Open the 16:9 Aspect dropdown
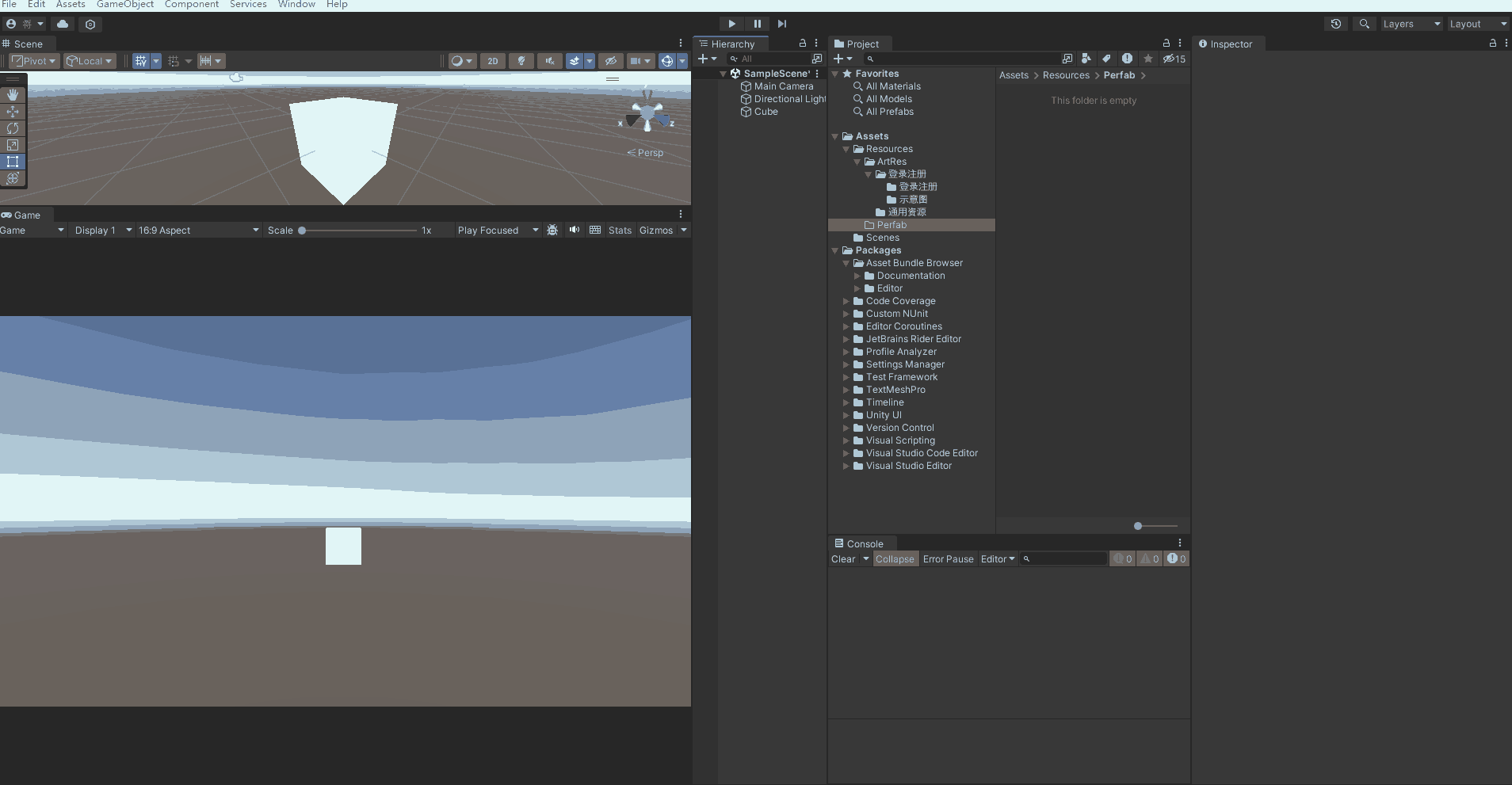 [x=198, y=230]
